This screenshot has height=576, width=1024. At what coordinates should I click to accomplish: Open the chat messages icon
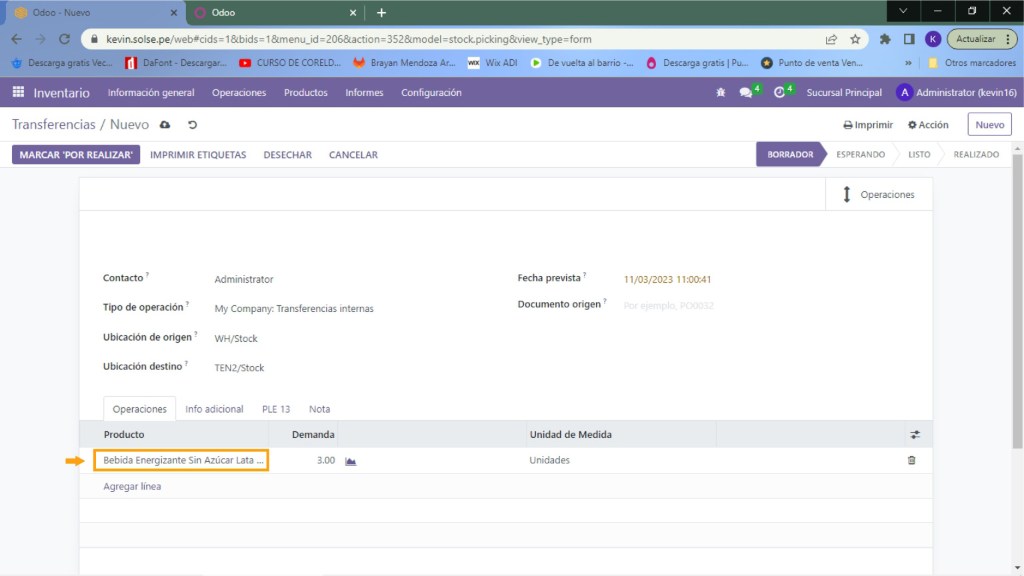click(x=746, y=93)
